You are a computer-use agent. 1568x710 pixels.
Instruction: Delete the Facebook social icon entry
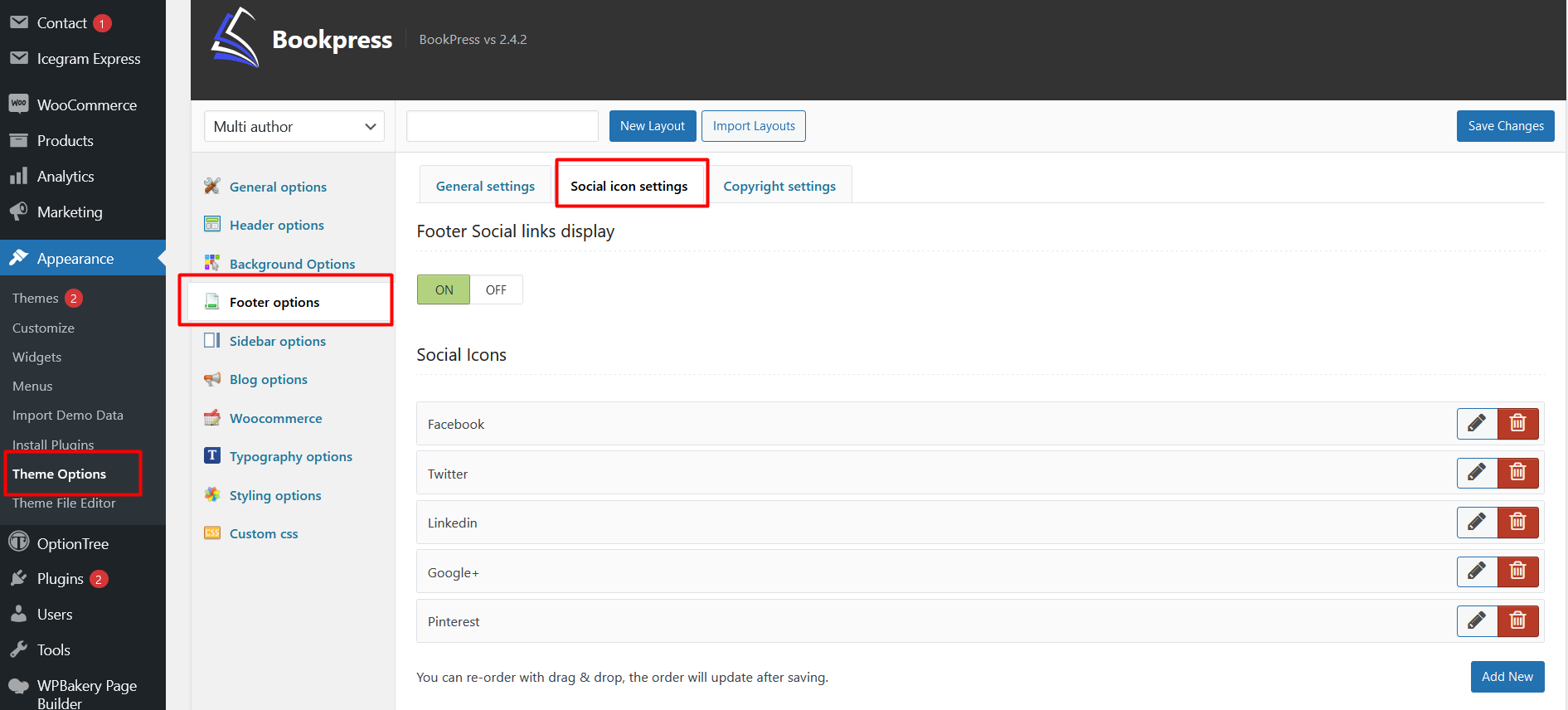point(1518,424)
